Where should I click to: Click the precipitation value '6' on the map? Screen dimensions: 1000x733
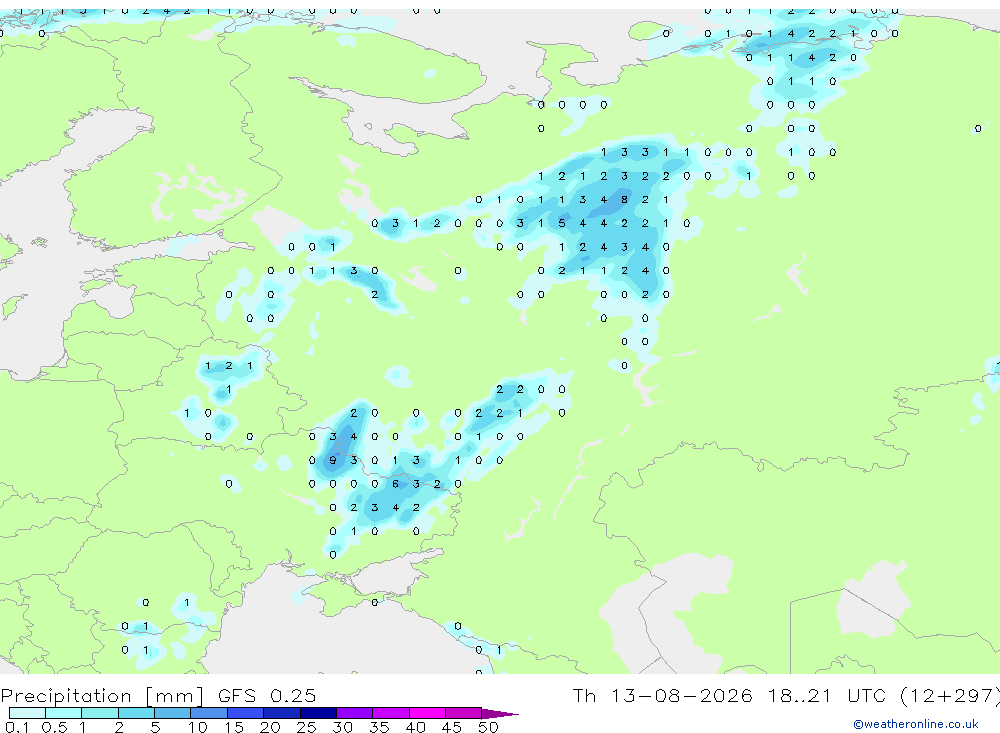coord(395,484)
